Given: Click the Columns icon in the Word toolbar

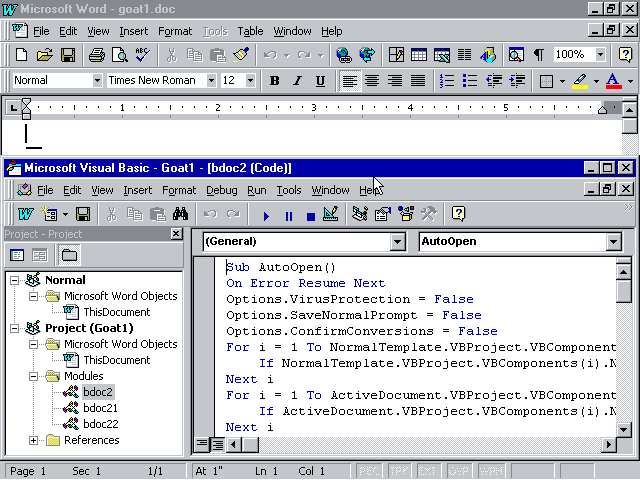Looking at the screenshot, I should [464, 55].
